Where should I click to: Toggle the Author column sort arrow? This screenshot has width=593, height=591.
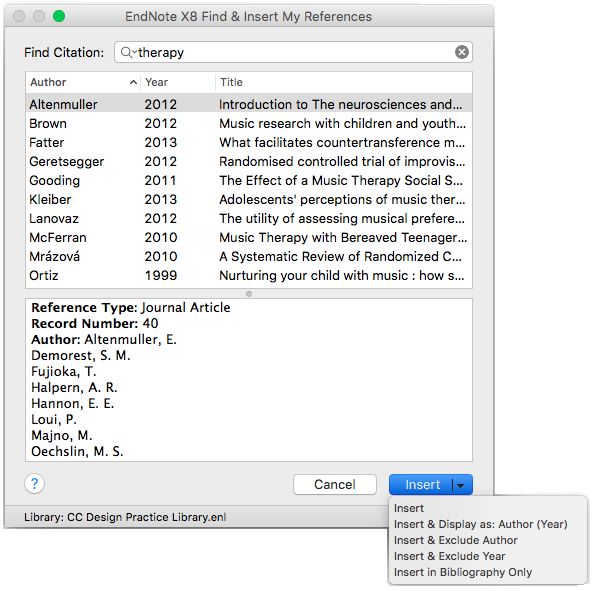133,82
